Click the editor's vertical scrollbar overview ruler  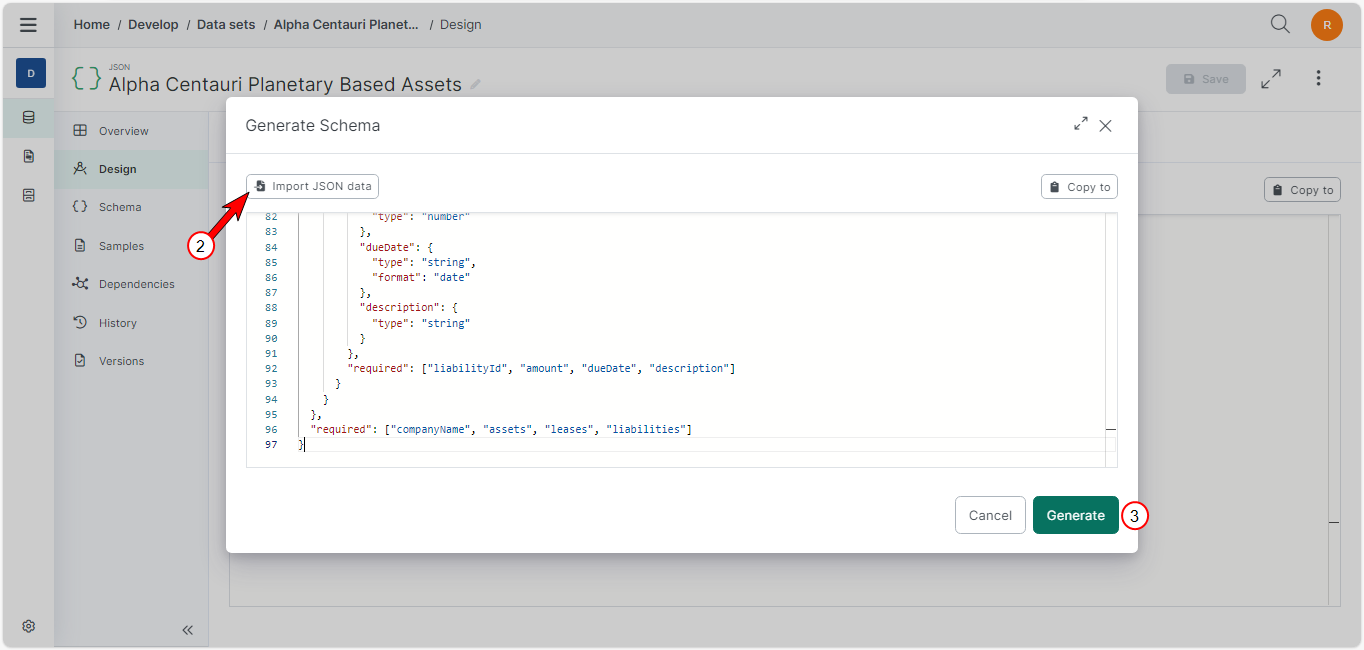[x=1110, y=340]
